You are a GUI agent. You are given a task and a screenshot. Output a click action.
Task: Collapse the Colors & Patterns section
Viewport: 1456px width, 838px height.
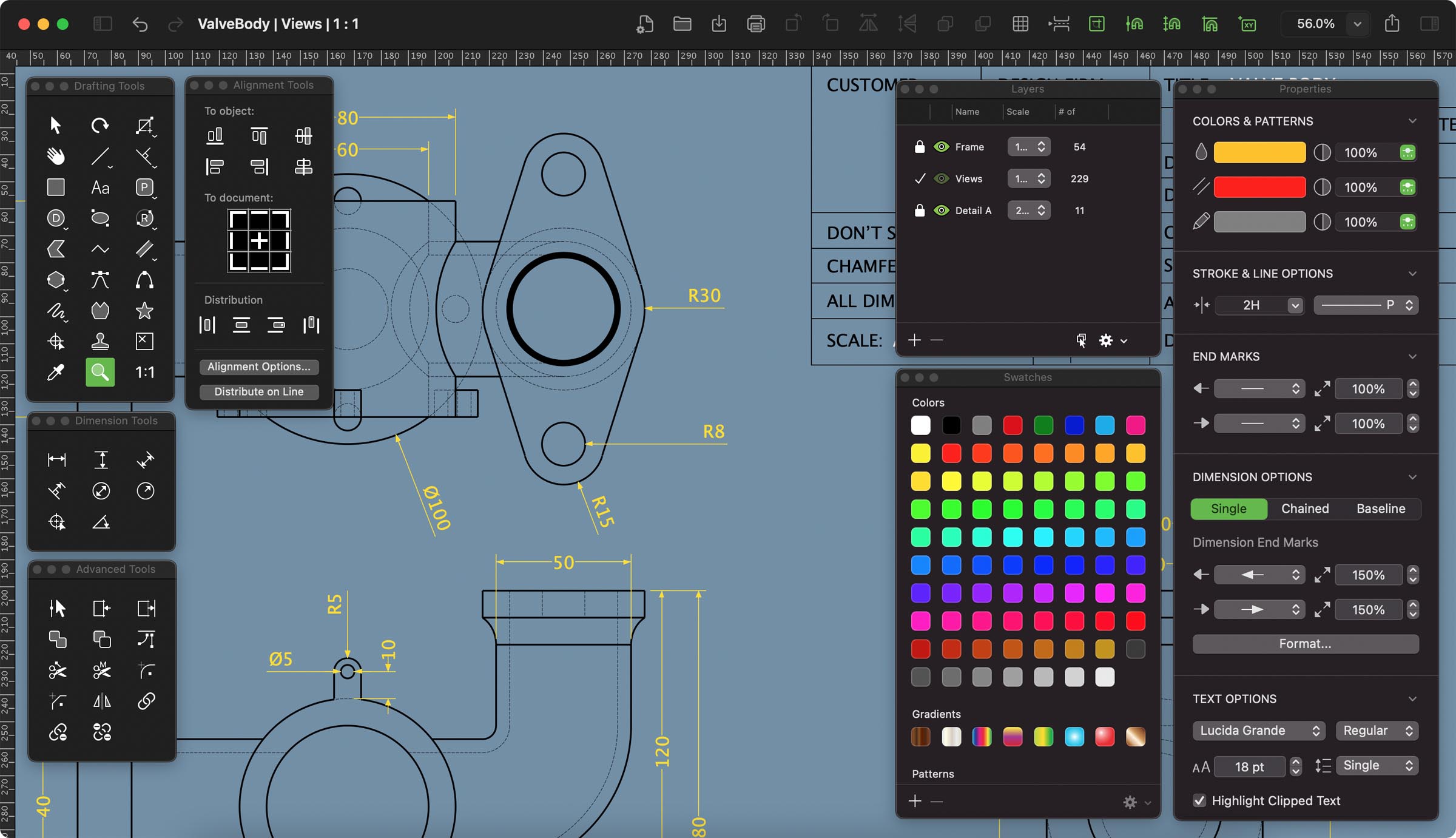[1414, 121]
